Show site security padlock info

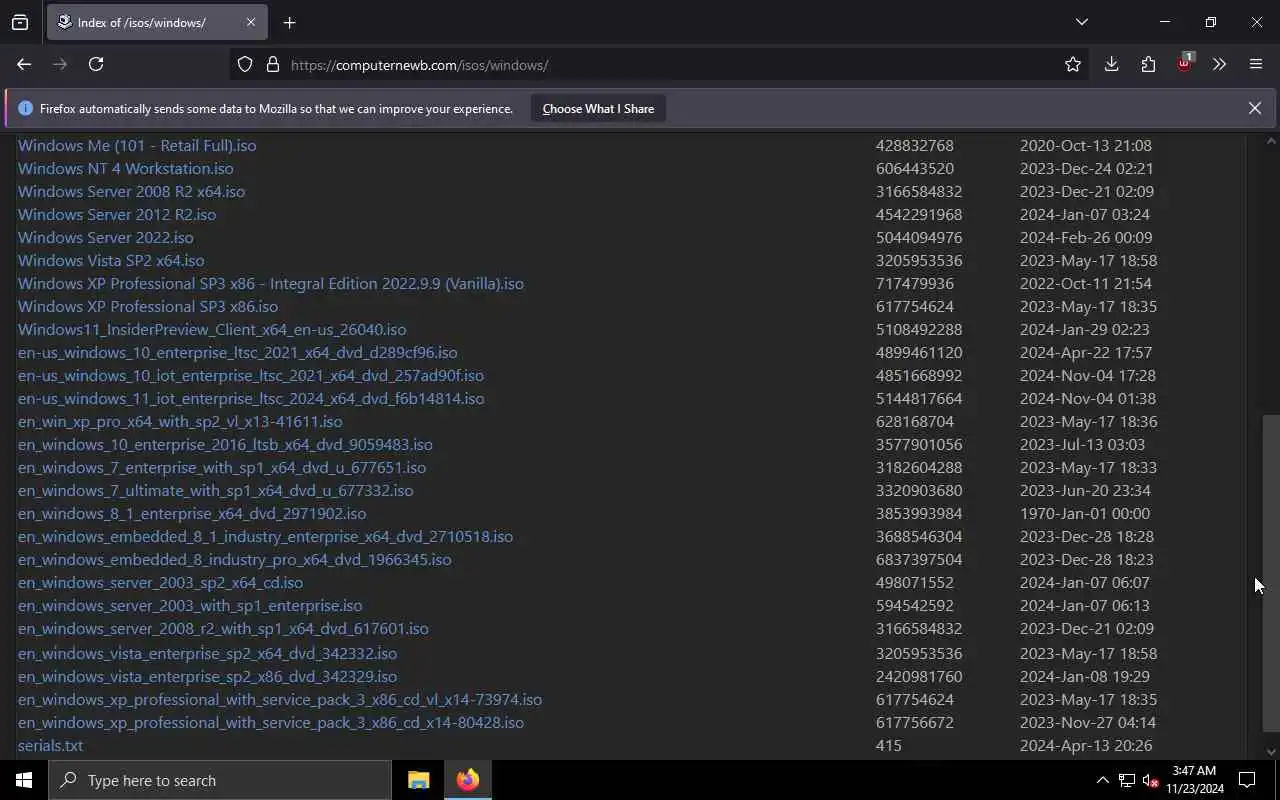click(272, 64)
